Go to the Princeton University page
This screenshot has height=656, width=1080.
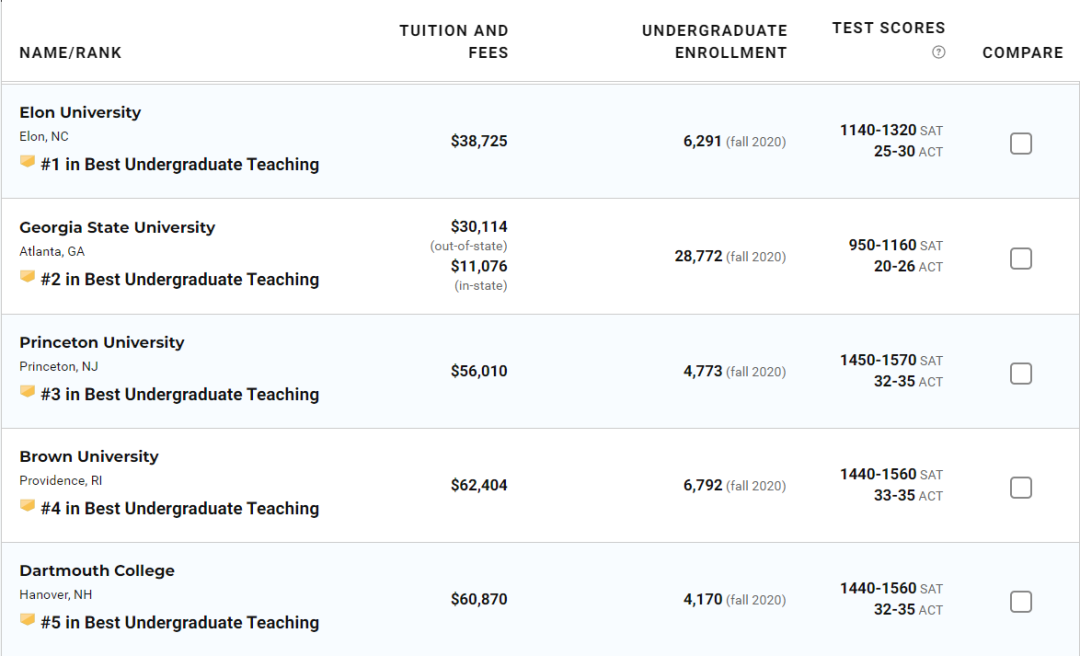[x=102, y=343]
